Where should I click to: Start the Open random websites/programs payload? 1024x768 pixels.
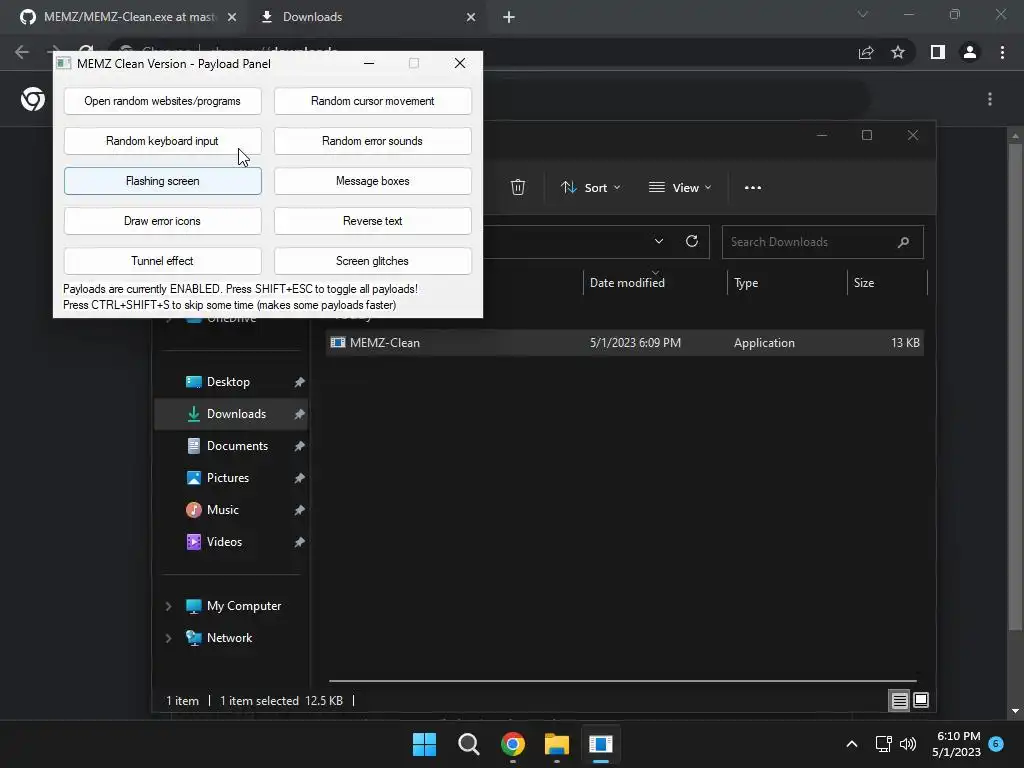tap(163, 101)
